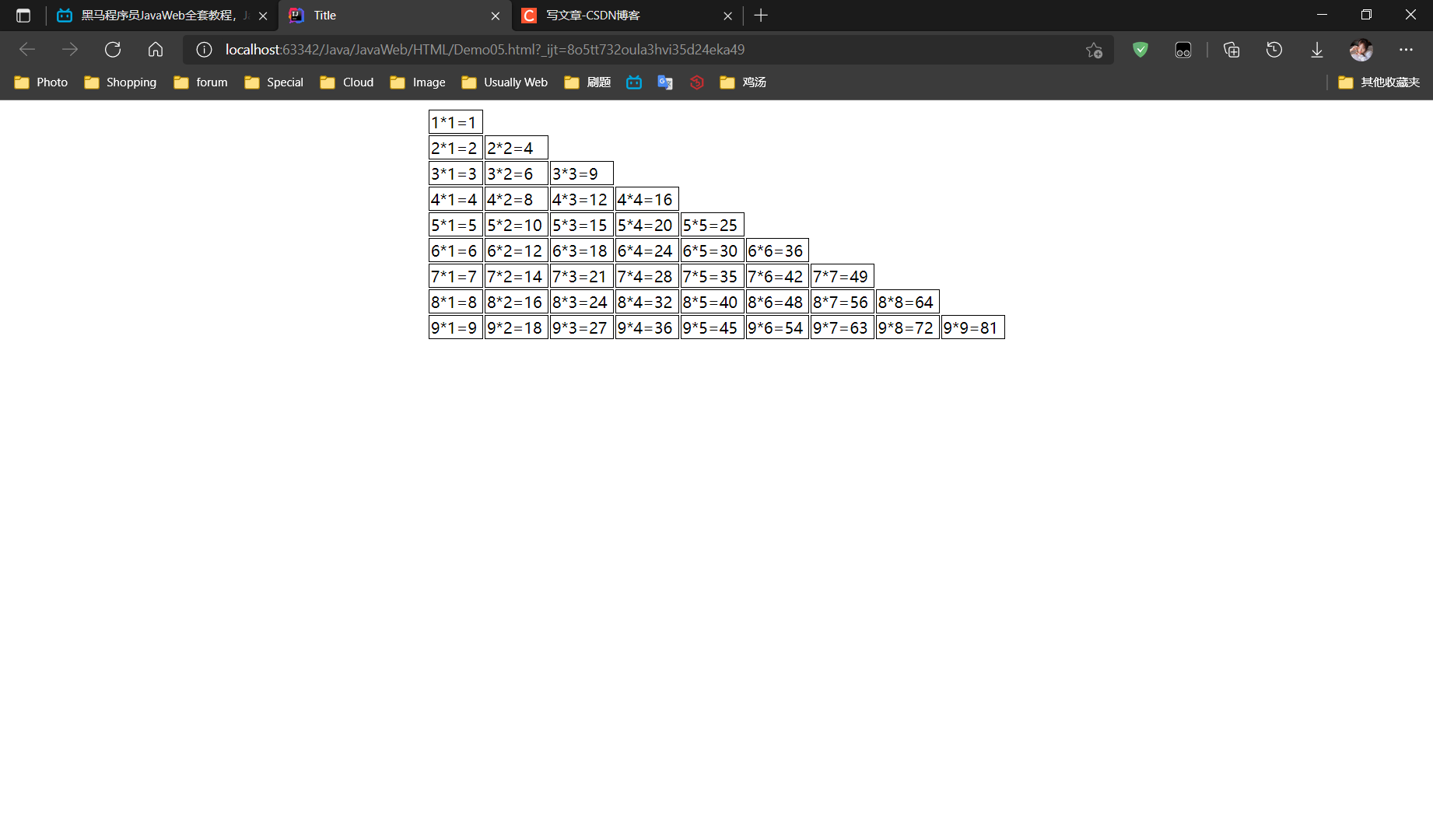
Task: Click the 8*8=64 table cell
Action: 908,302
